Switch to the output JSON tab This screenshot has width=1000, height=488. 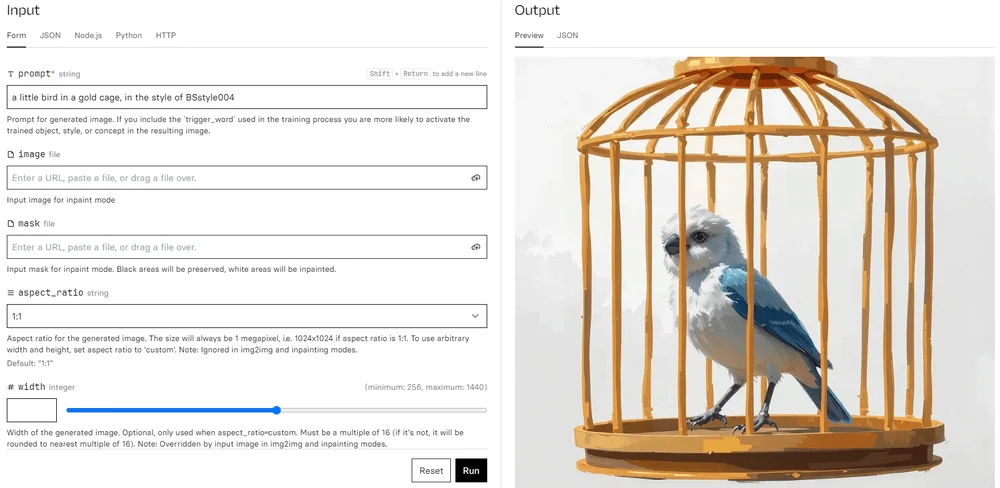tap(567, 35)
